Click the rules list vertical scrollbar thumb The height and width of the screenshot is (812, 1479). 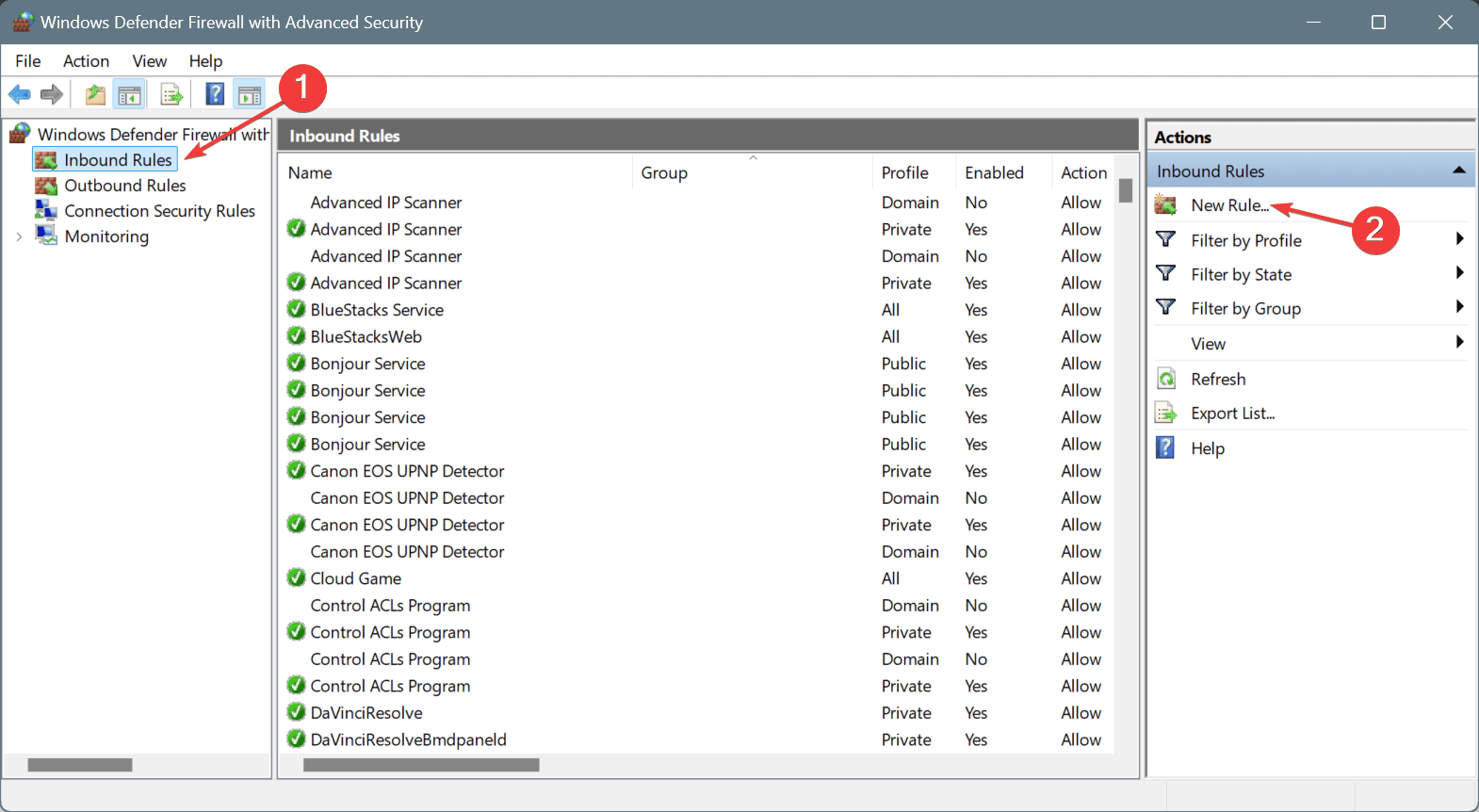click(x=1126, y=191)
